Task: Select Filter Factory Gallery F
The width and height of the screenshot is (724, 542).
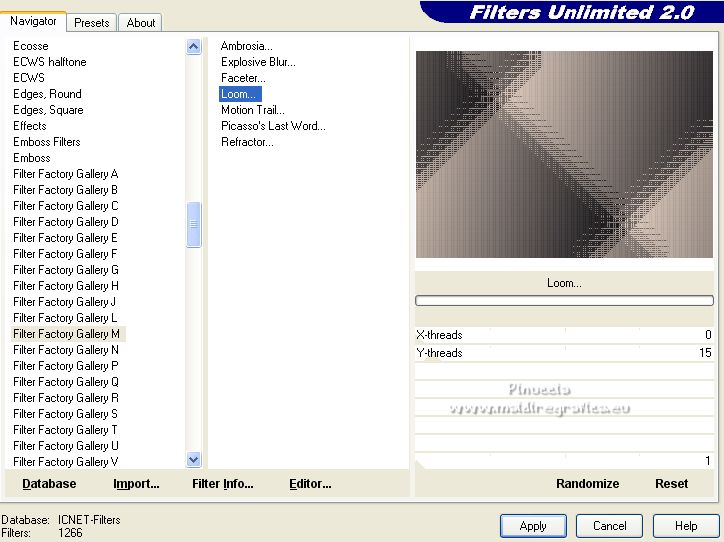Action: coord(65,254)
